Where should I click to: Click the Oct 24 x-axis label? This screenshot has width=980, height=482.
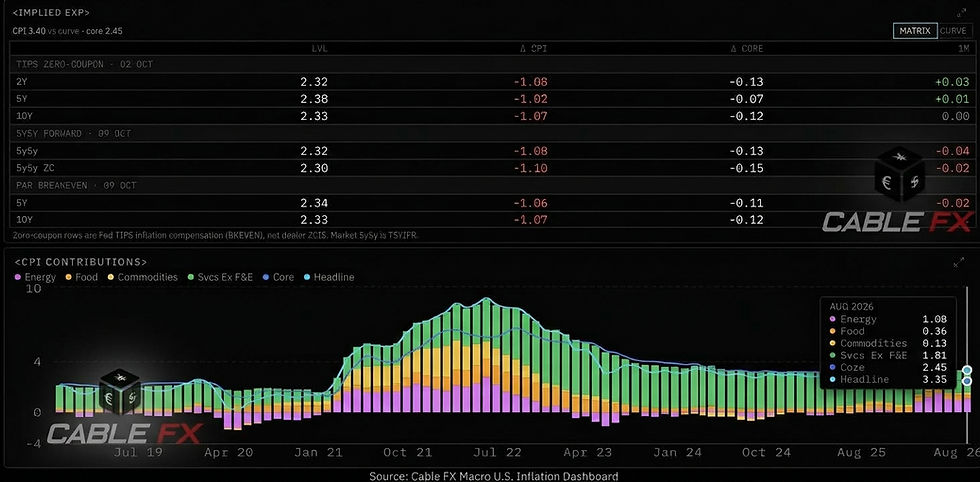pos(766,452)
